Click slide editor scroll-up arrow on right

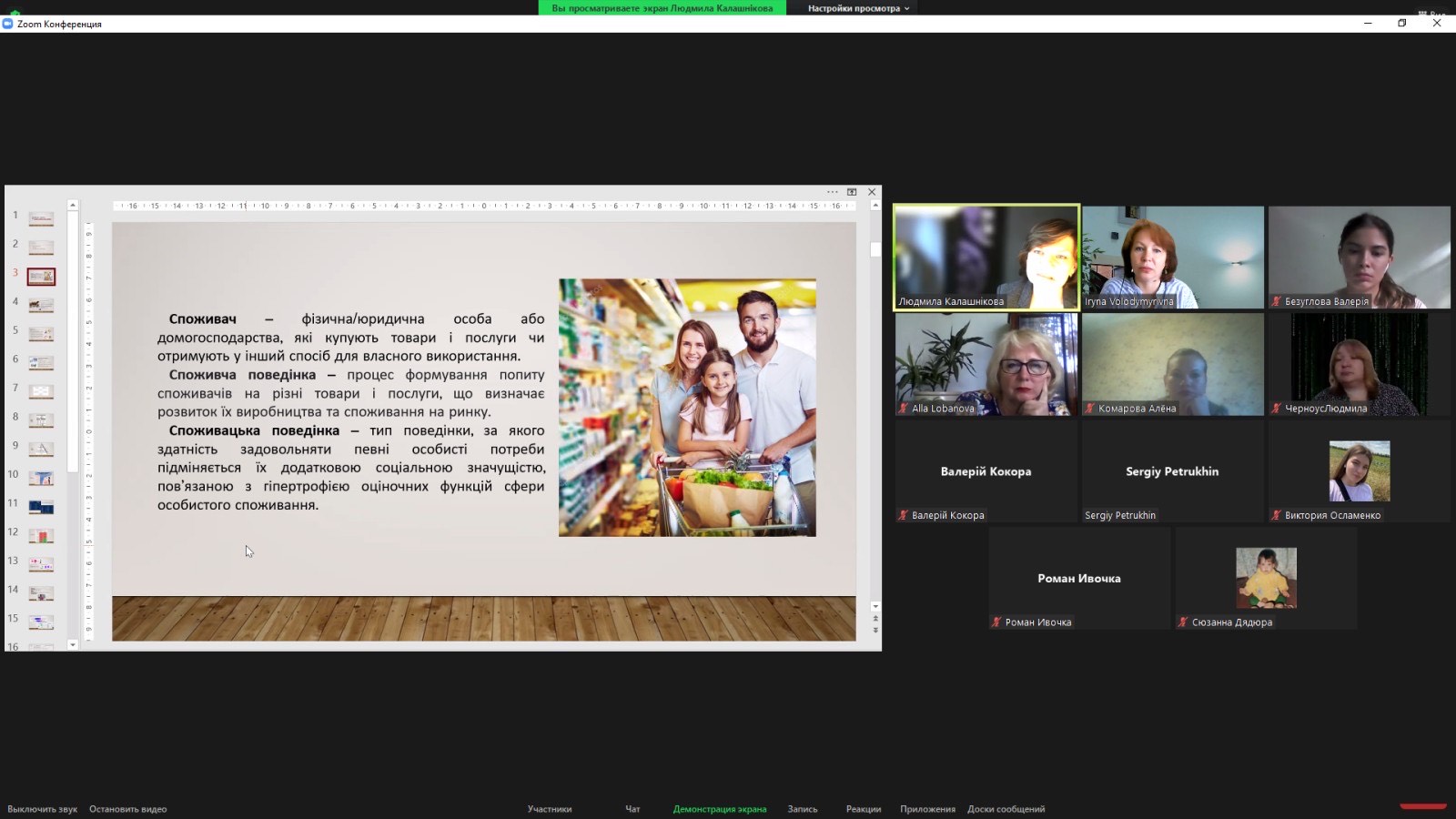(x=875, y=207)
